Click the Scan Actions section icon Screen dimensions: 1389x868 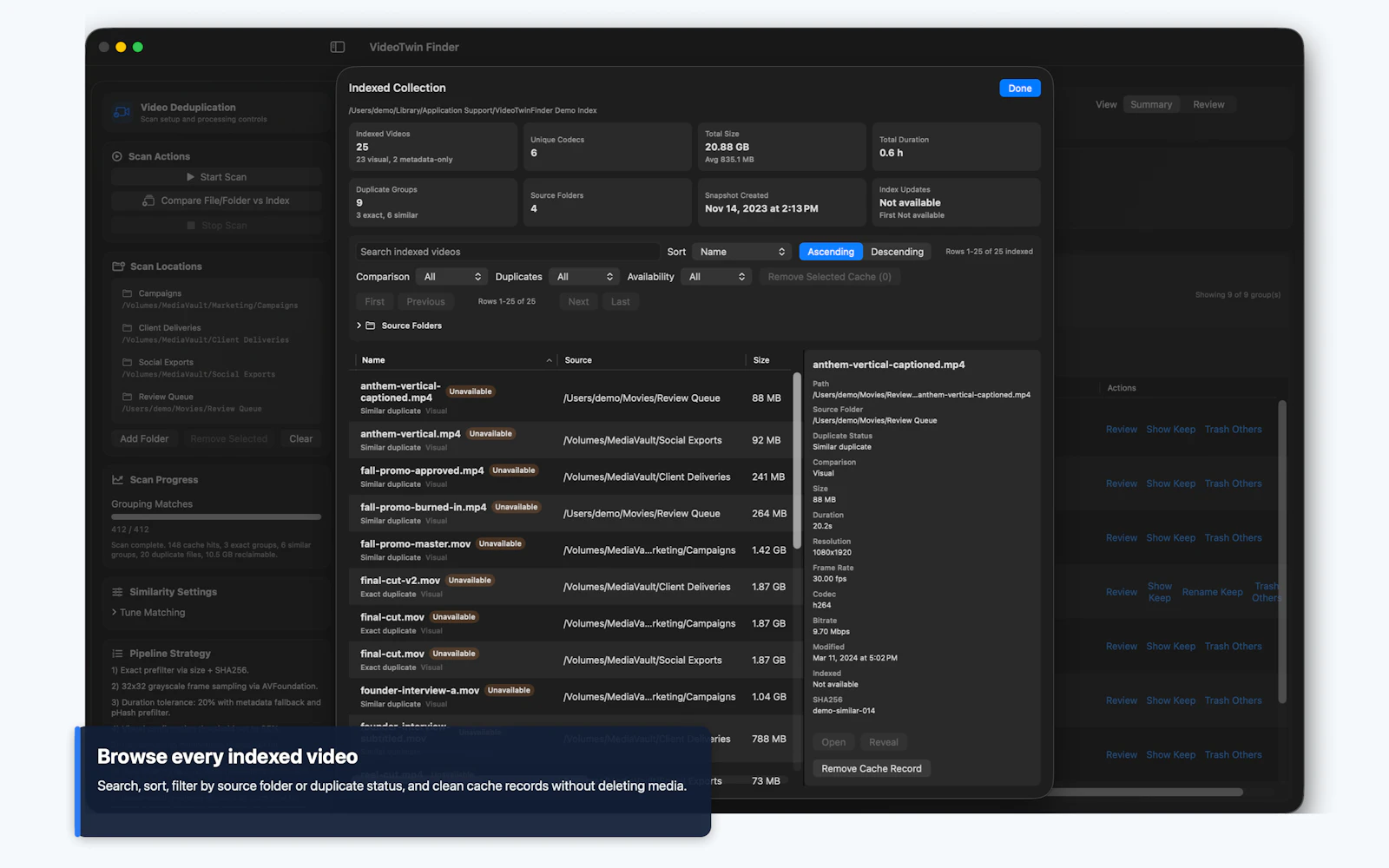117,156
